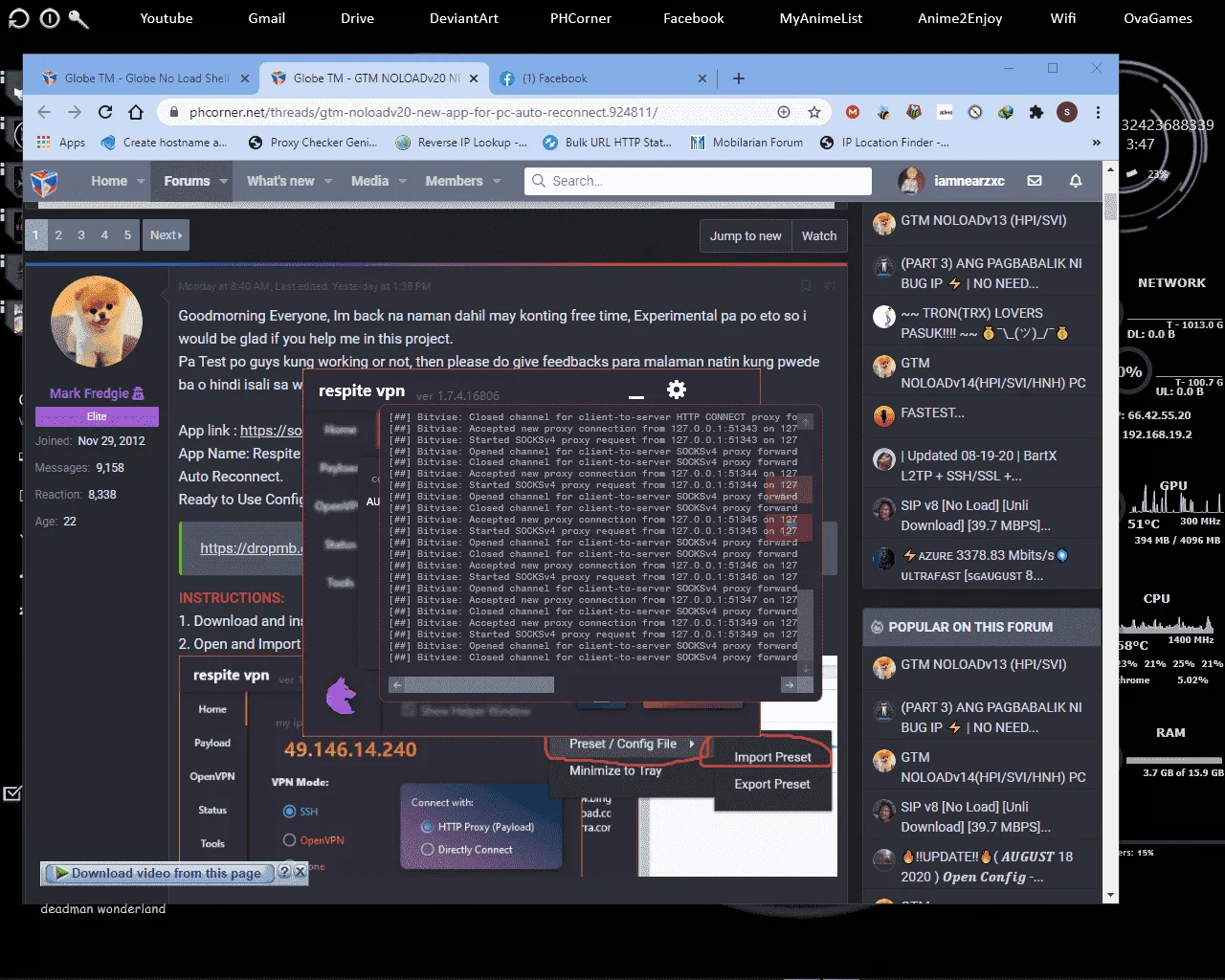Open the Chrome profile avatar
Image resolution: width=1225 pixels, height=980 pixels.
pyautogui.click(x=1067, y=112)
